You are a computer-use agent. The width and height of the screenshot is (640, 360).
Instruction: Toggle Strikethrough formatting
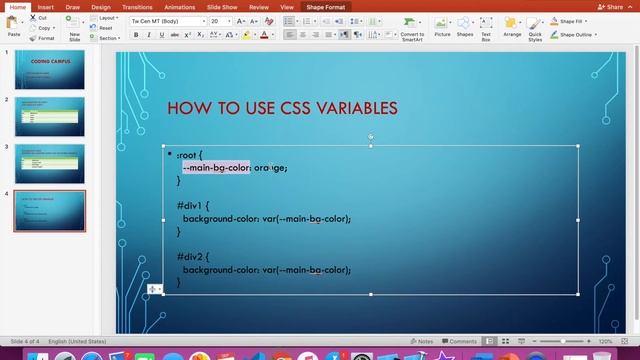(x=174, y=35)
